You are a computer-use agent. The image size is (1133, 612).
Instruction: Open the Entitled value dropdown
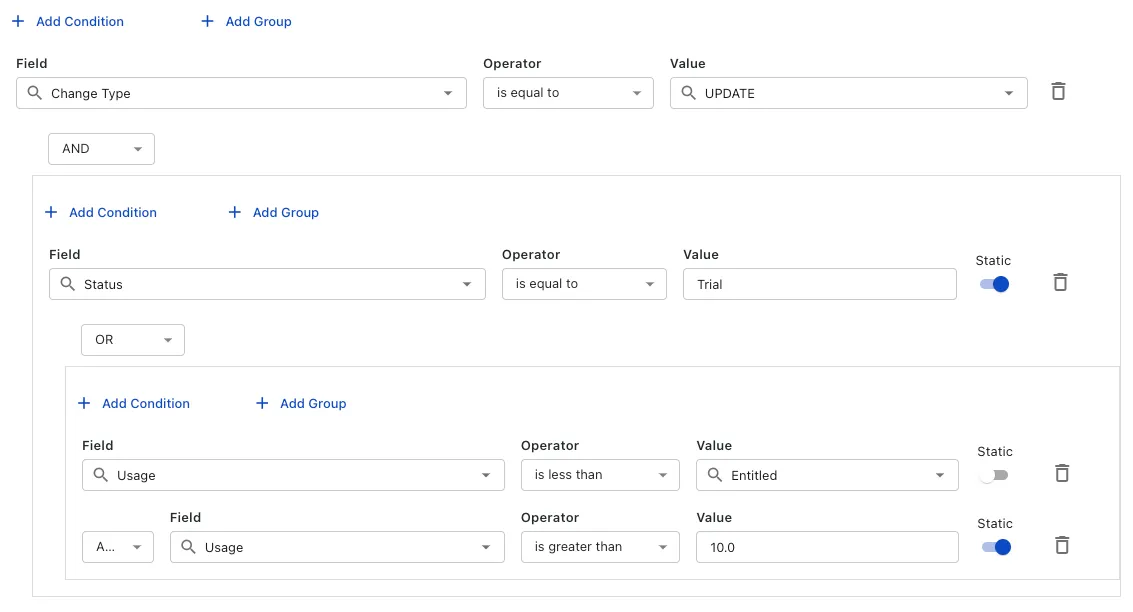827,475
